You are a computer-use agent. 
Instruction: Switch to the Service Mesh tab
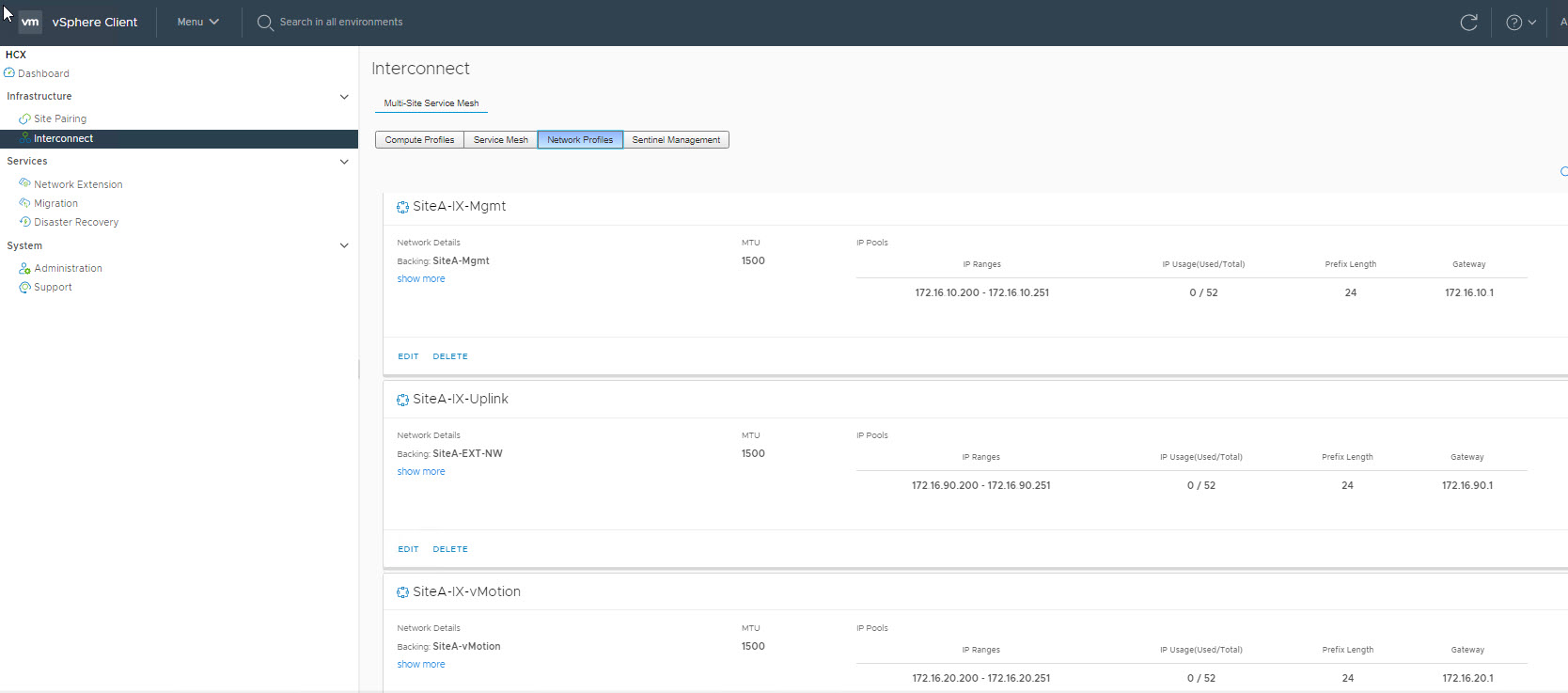pos(500,140)
